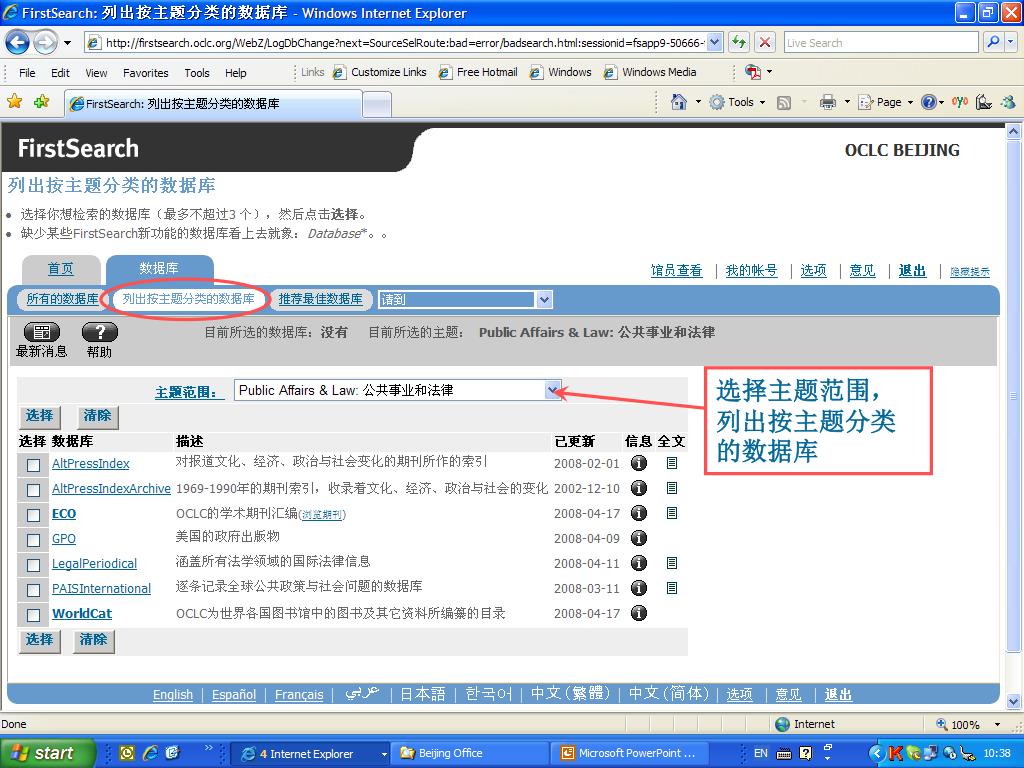This screenshot has width=1024, height=768.
Task: Open the new blank tab button
Action: coord(377,104)
